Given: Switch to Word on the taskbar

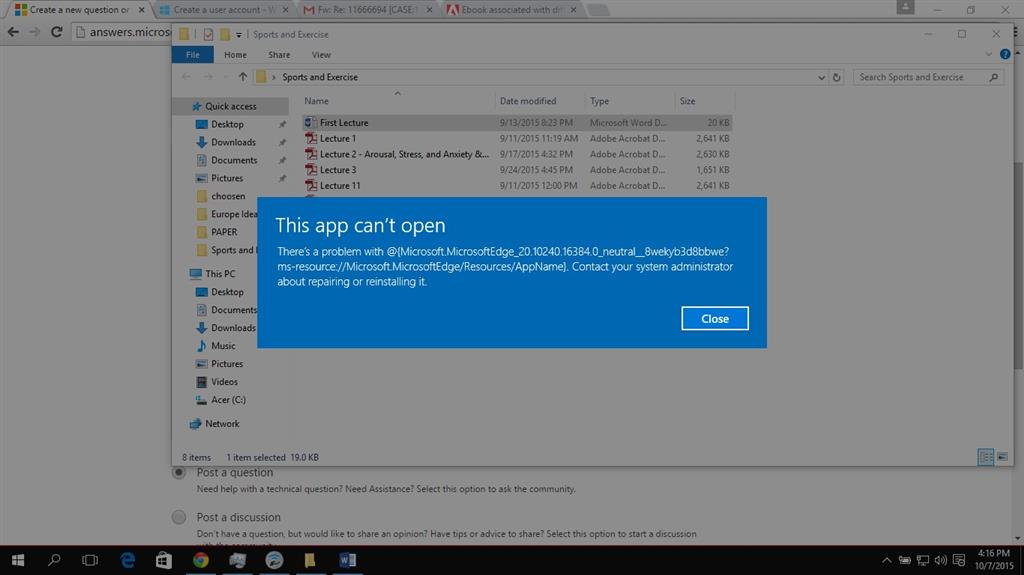Looking at the screenshot, I should coord(347,560).
